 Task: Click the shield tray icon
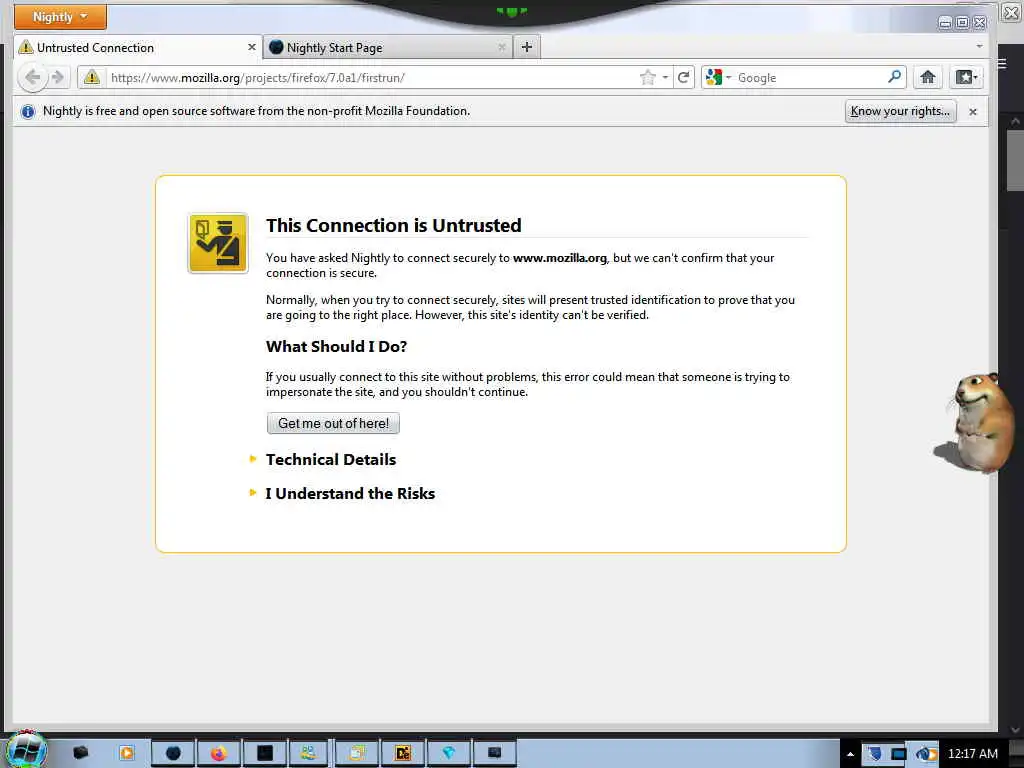pos(874,754)
